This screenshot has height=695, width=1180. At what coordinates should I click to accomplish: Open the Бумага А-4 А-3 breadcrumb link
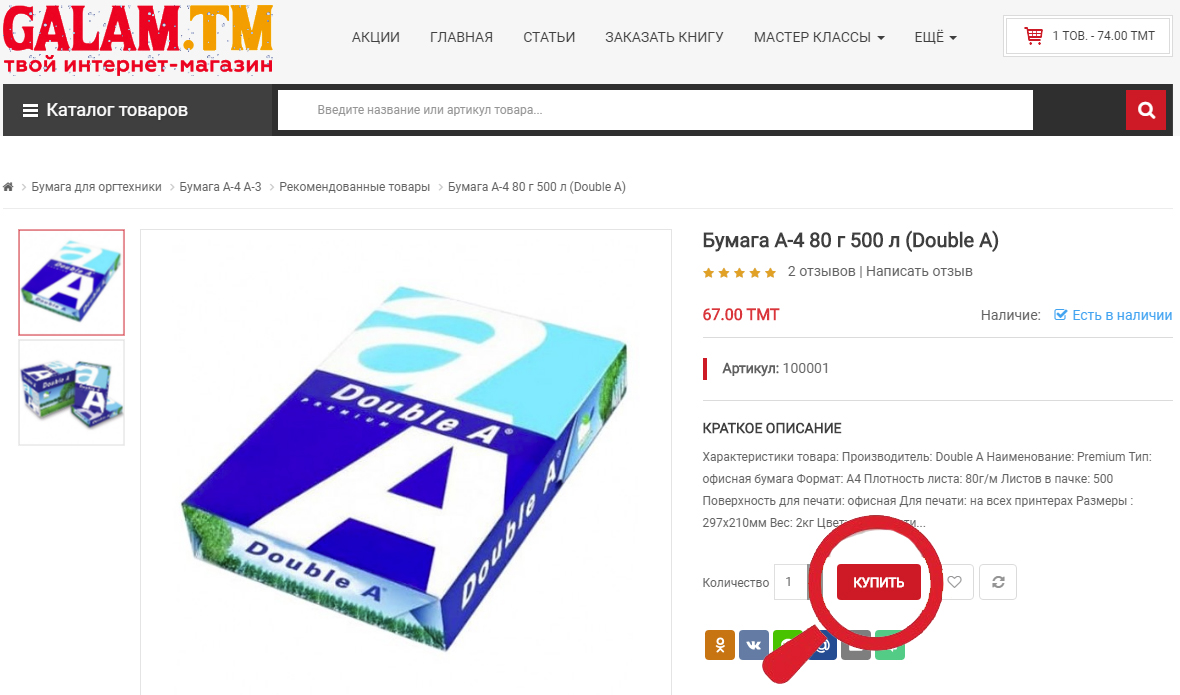click(220, 187)
